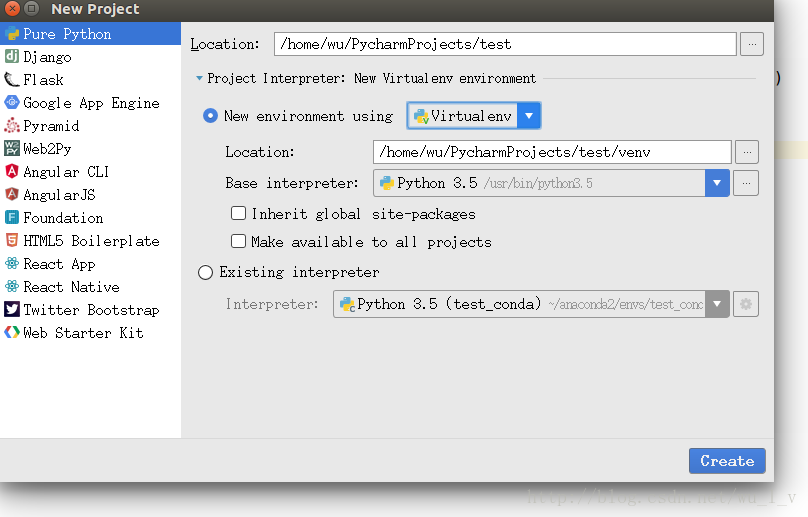Click the Python 3.5 (test_conda) combo box

click(x=531, y=304)
